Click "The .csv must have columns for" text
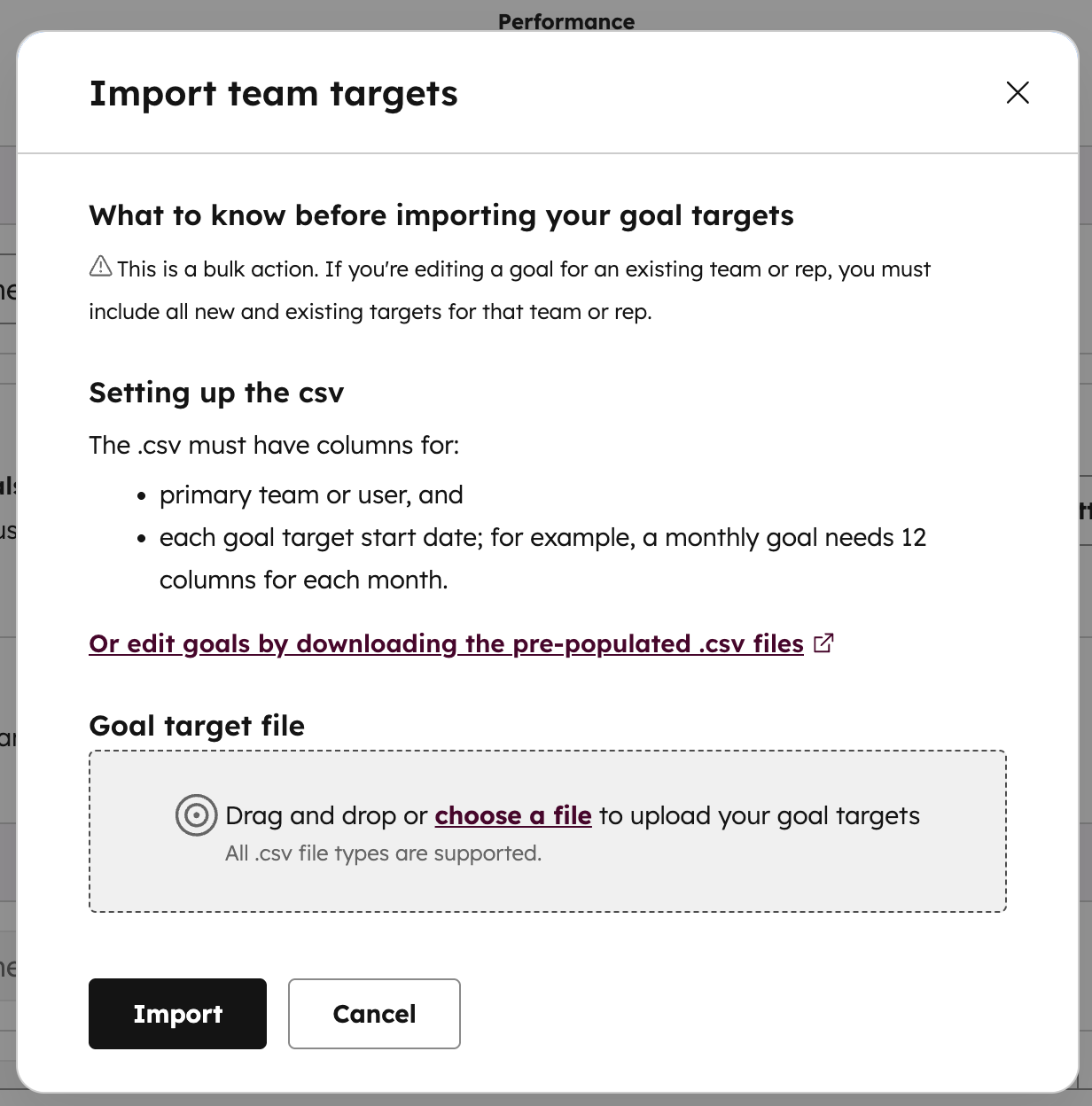1092x1106 pixels. coord(274,445)
